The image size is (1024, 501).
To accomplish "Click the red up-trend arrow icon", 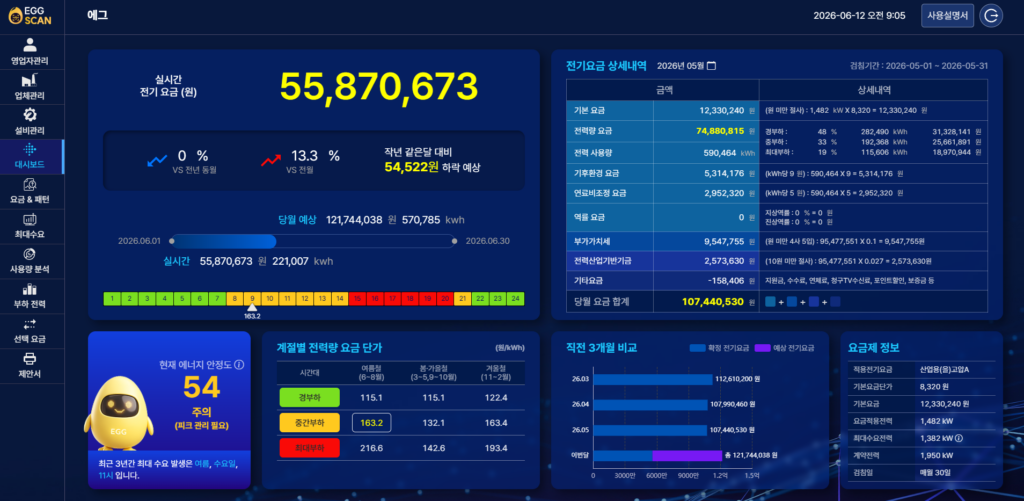I will (271, 159).
